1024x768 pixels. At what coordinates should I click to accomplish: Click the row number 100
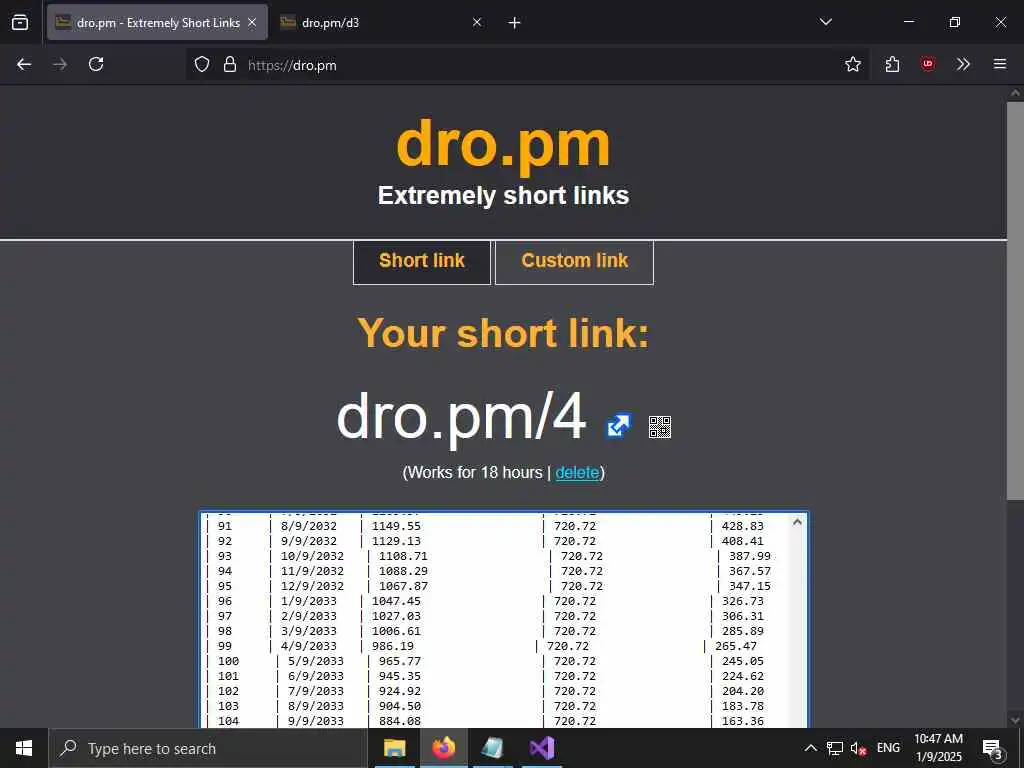click(x=229, y=662)
